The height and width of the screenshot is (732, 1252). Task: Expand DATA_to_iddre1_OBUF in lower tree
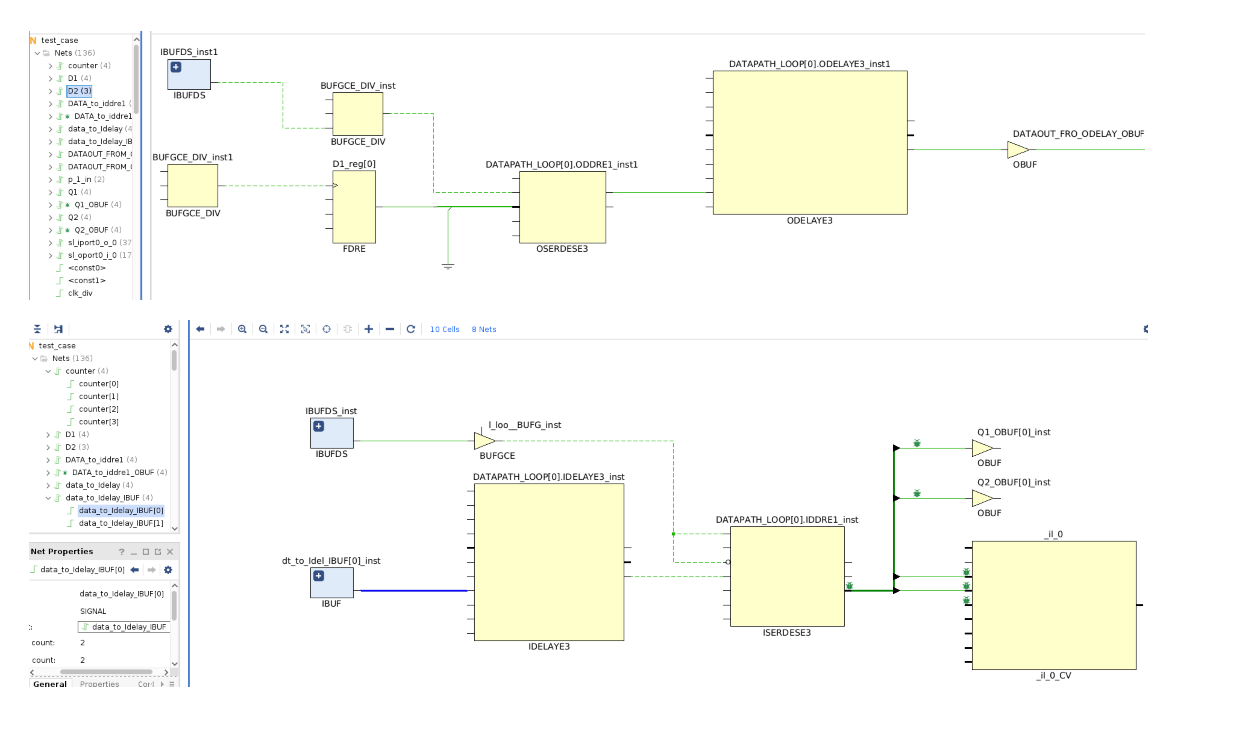(48, 472)
